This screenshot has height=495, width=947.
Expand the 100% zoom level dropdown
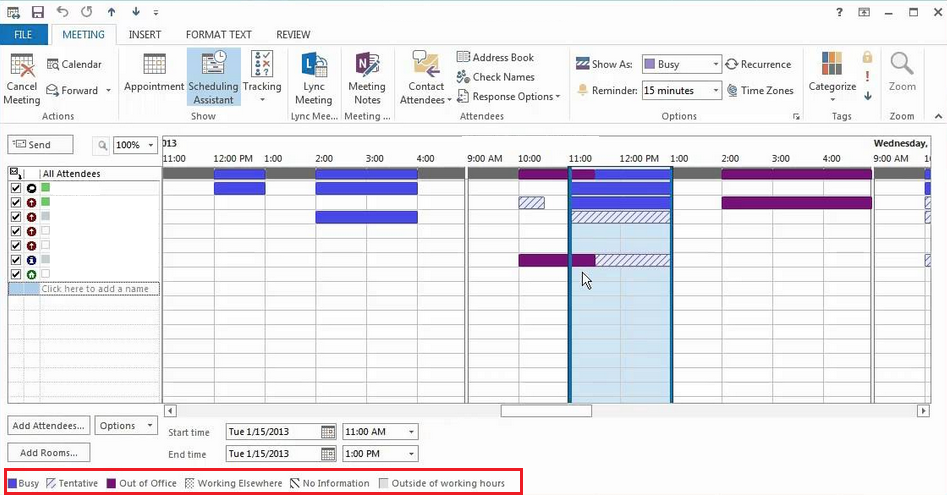151,145
